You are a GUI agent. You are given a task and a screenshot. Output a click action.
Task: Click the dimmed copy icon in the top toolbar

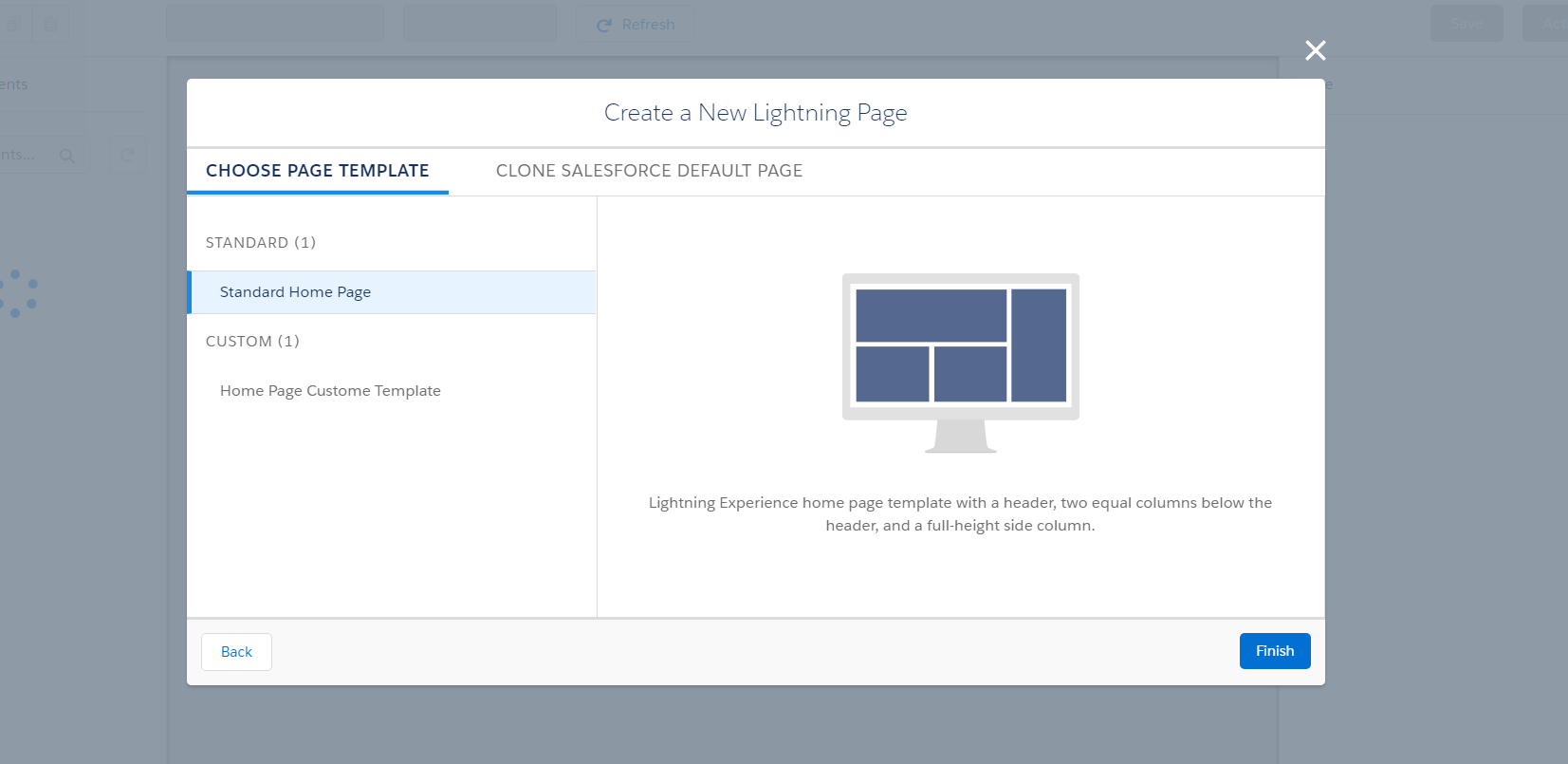click(x=14, y=24)
